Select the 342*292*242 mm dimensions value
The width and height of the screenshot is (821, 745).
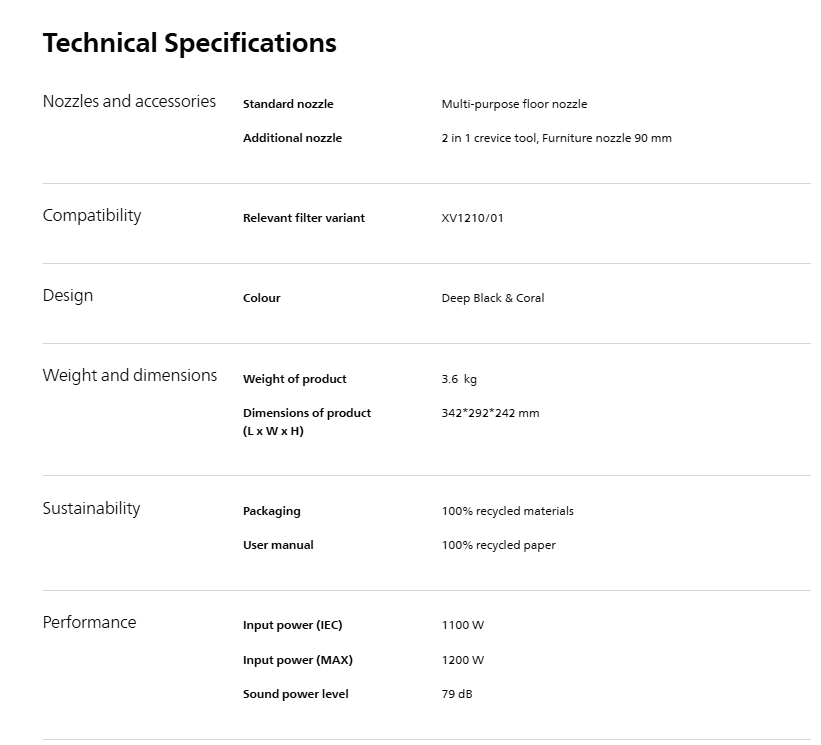coord(490,413)
